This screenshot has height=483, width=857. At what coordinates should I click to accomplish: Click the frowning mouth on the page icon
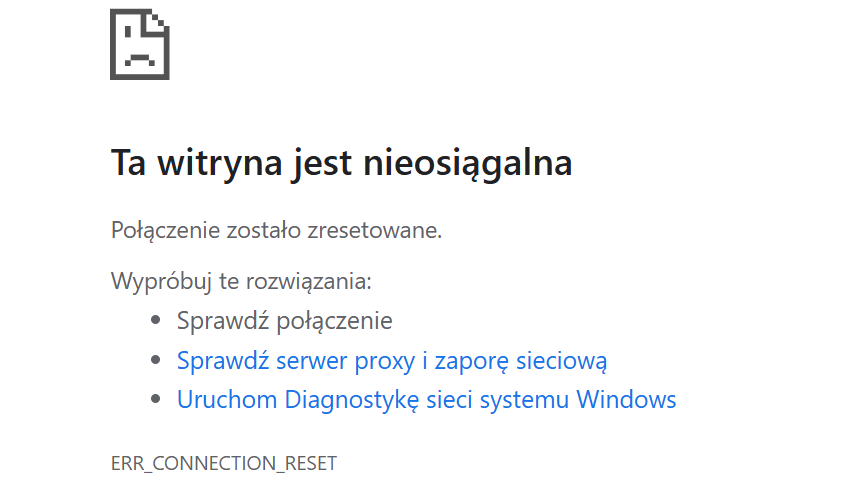pyautogui.click(x=140, y=60)
